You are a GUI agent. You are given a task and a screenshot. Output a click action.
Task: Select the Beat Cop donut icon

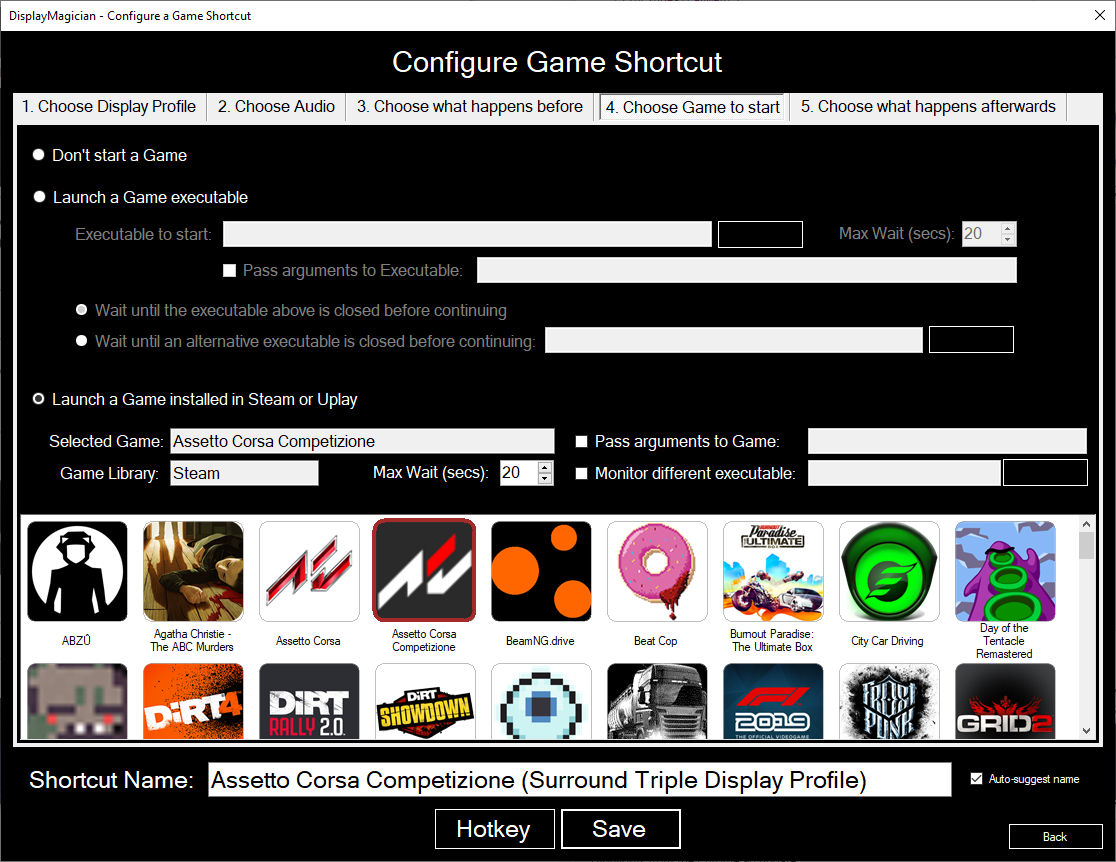pos(657,571)
